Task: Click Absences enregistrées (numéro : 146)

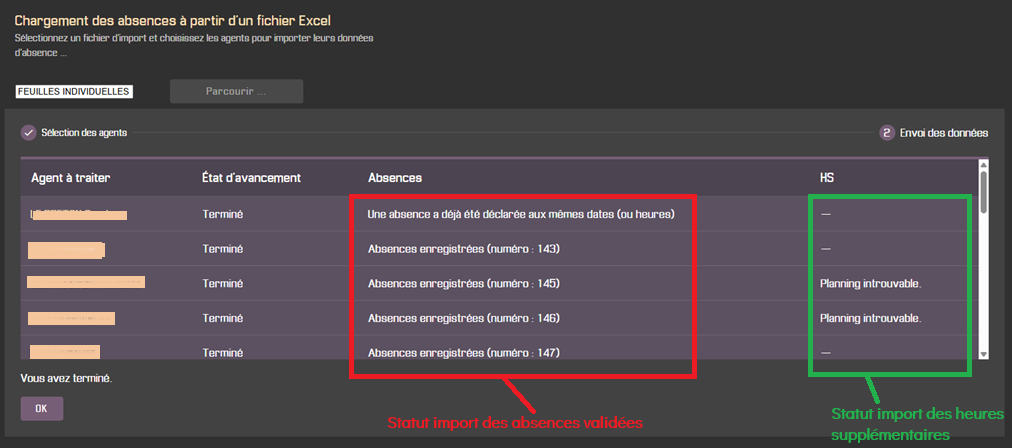Action: tap(463, 318)
